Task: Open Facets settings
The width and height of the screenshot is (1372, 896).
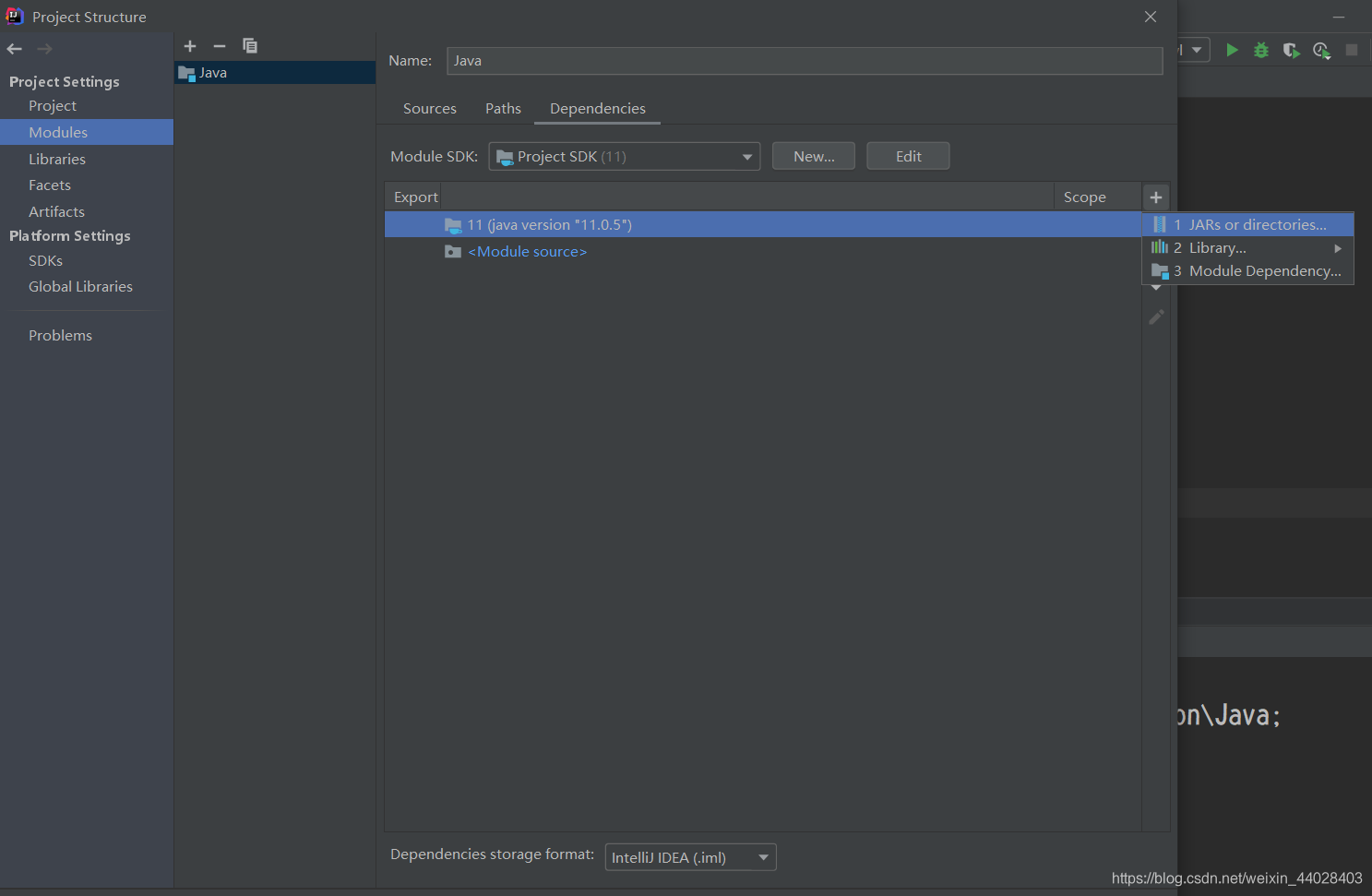Action: (87, 185)
